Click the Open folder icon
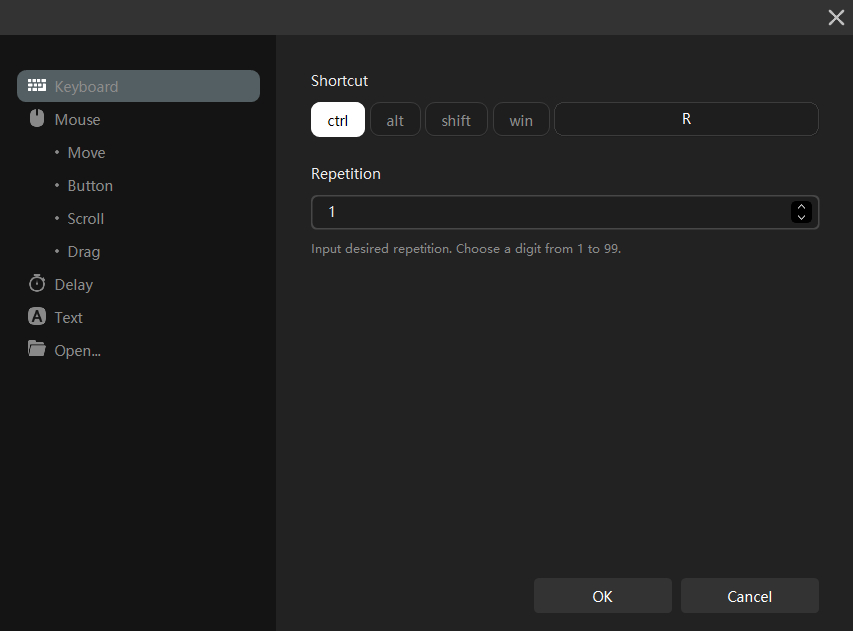Screen dimensions: 853x631 (37, 349)
